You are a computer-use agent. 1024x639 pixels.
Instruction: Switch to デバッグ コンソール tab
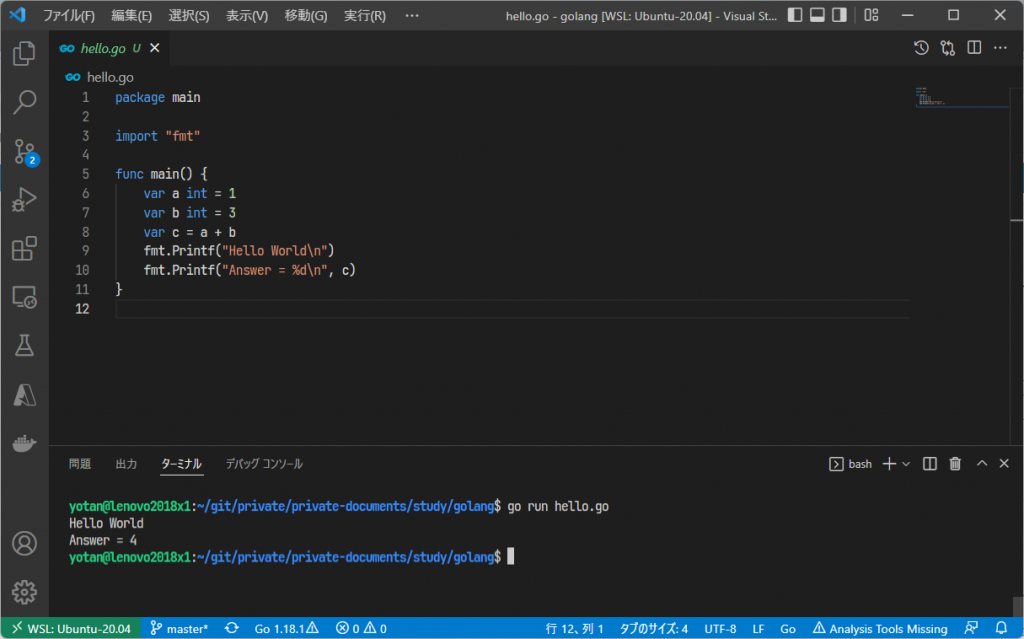[x=264, y=464]
